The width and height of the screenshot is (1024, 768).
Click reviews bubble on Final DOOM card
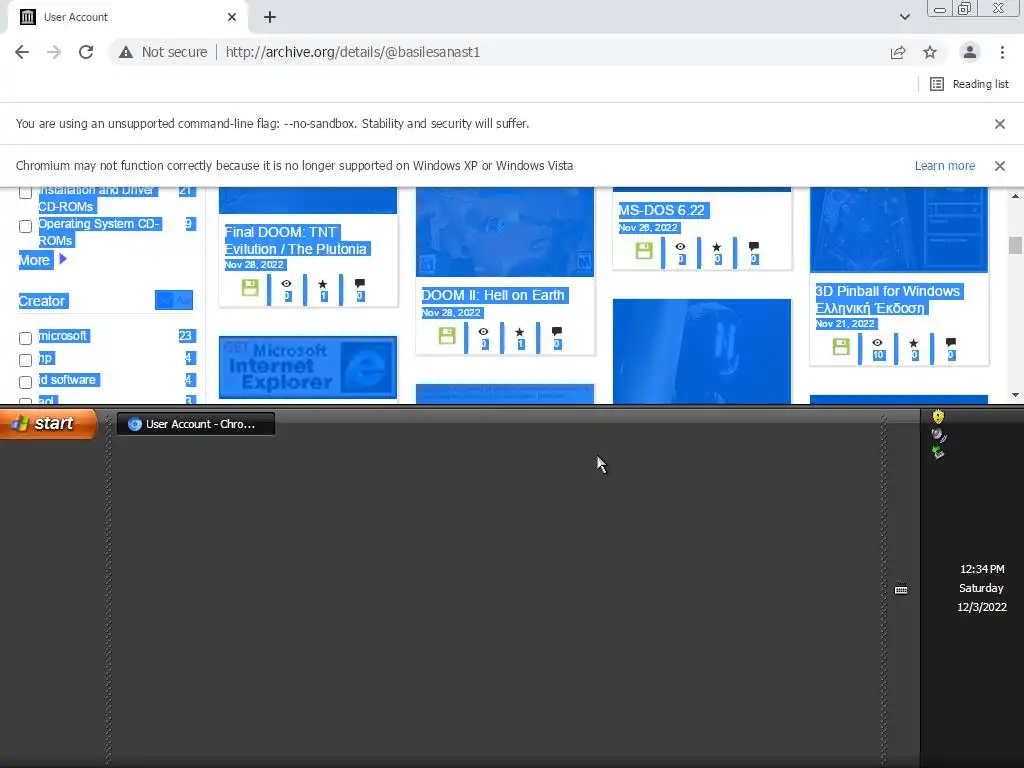click(360, 283)
